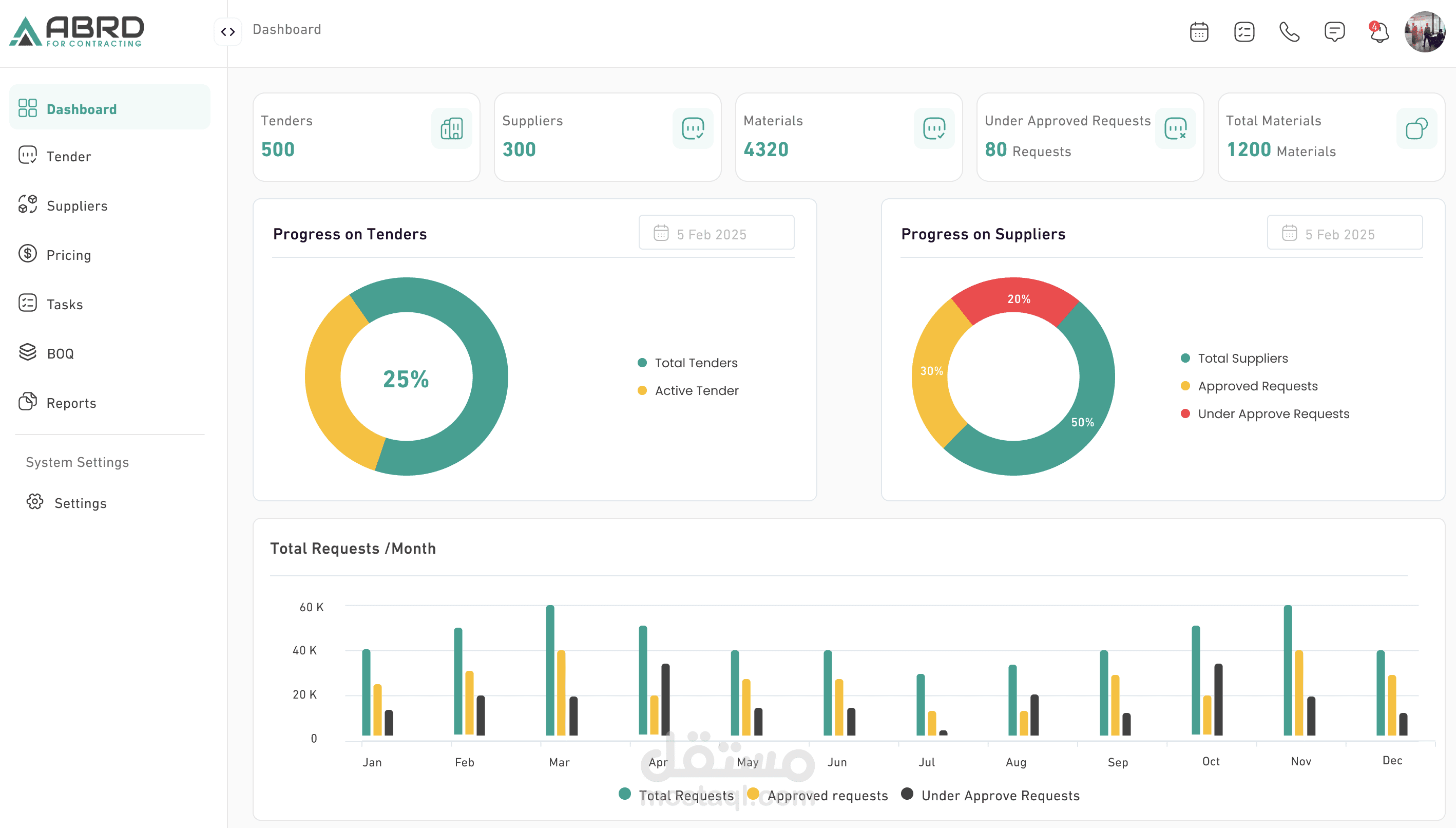
Task: Go to Pricing in the sidebar
Action: tap(68, 255)
